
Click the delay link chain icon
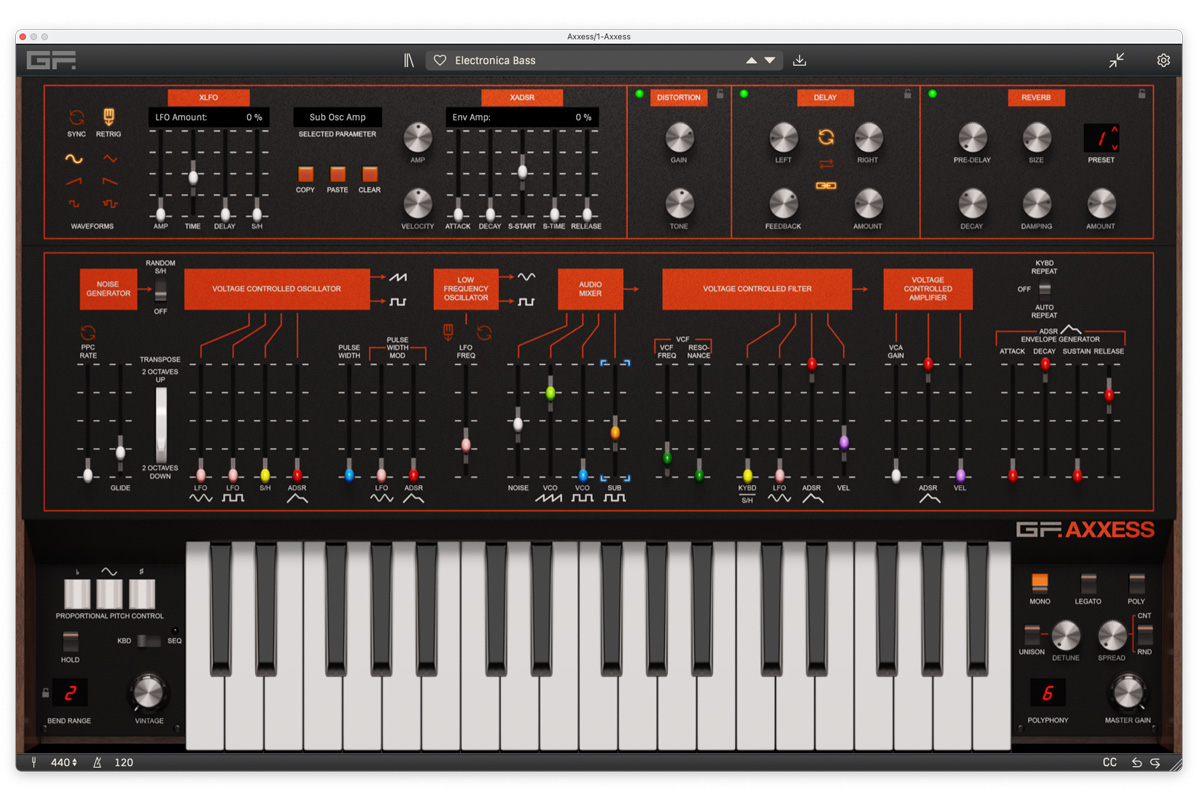[826, 185]
